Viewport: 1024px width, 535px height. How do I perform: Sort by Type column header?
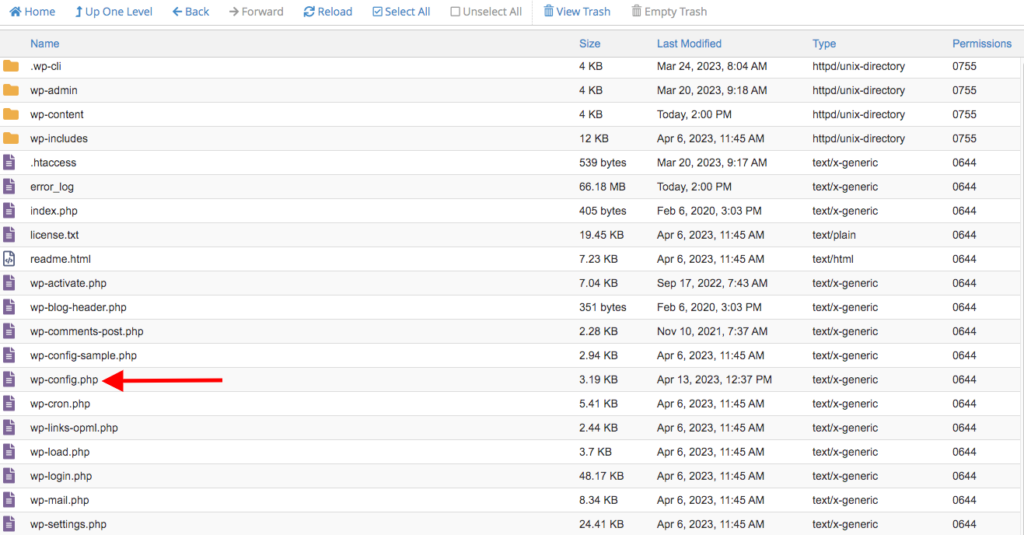[x=824, y=44]
